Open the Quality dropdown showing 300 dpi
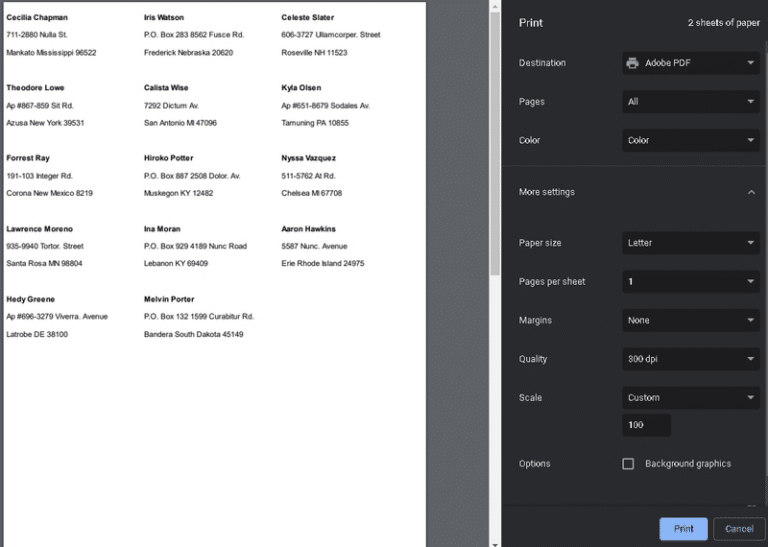The width and height of the screenshot is (768, 547). [x=691, y=359]
